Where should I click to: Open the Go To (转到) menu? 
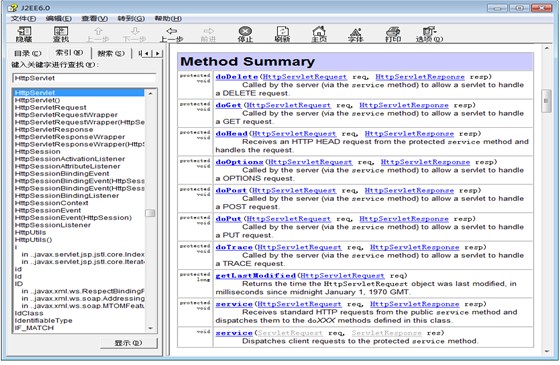131,19
